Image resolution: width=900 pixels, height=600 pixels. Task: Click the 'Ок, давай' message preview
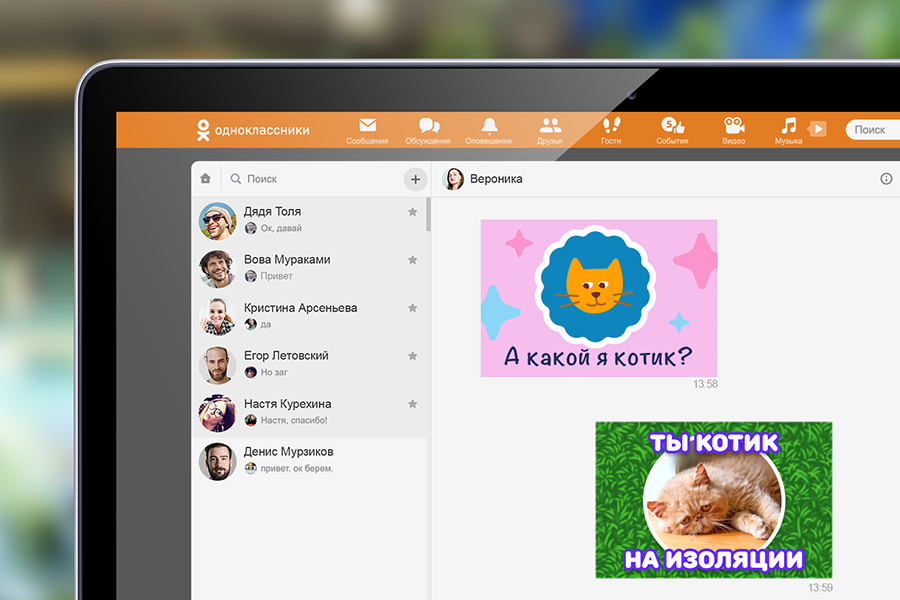pyautogui.click(x=281, y=229)
